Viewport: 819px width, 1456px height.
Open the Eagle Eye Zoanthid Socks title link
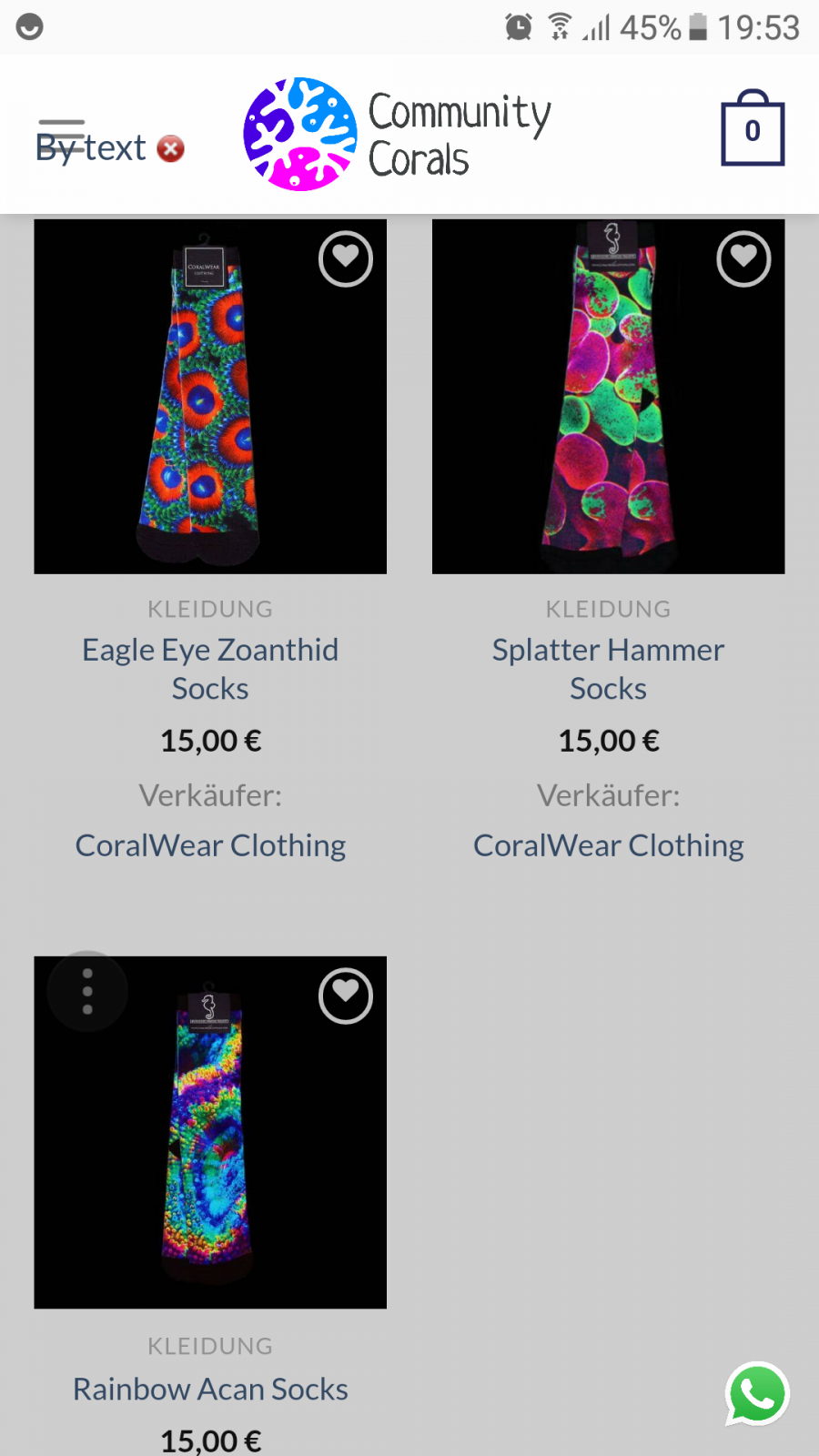pyautogui.click(x=210, y=669)
